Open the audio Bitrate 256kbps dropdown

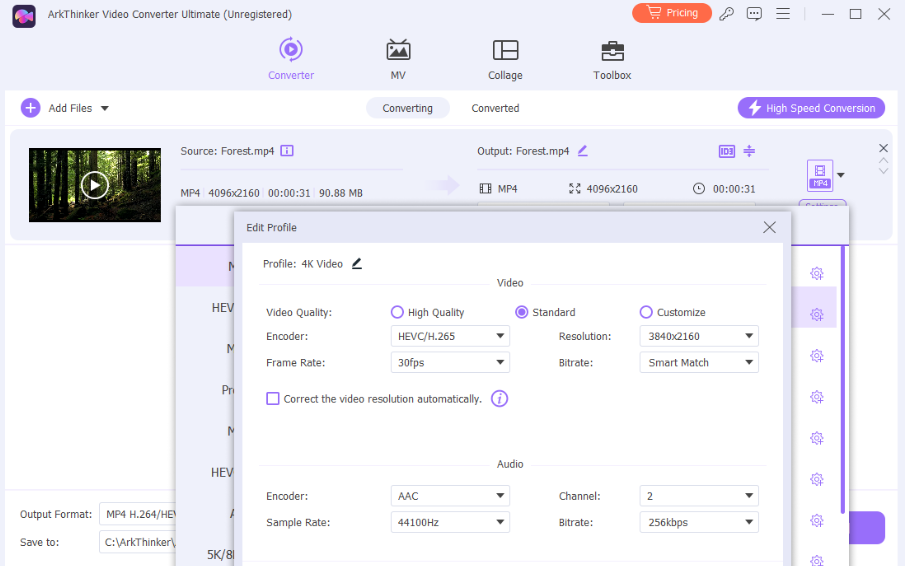point(699,522)
